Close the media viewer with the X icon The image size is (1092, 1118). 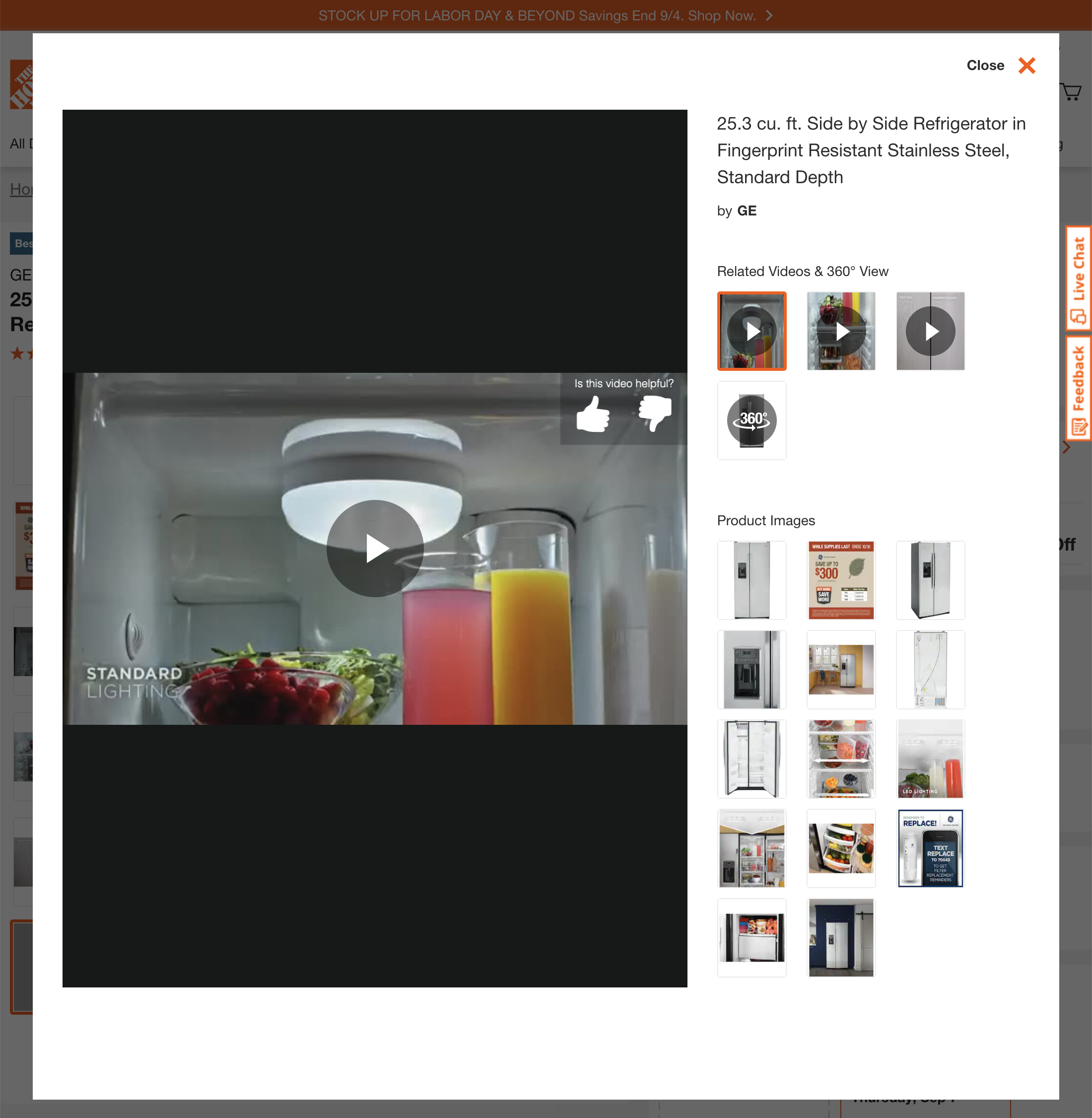1026,66
